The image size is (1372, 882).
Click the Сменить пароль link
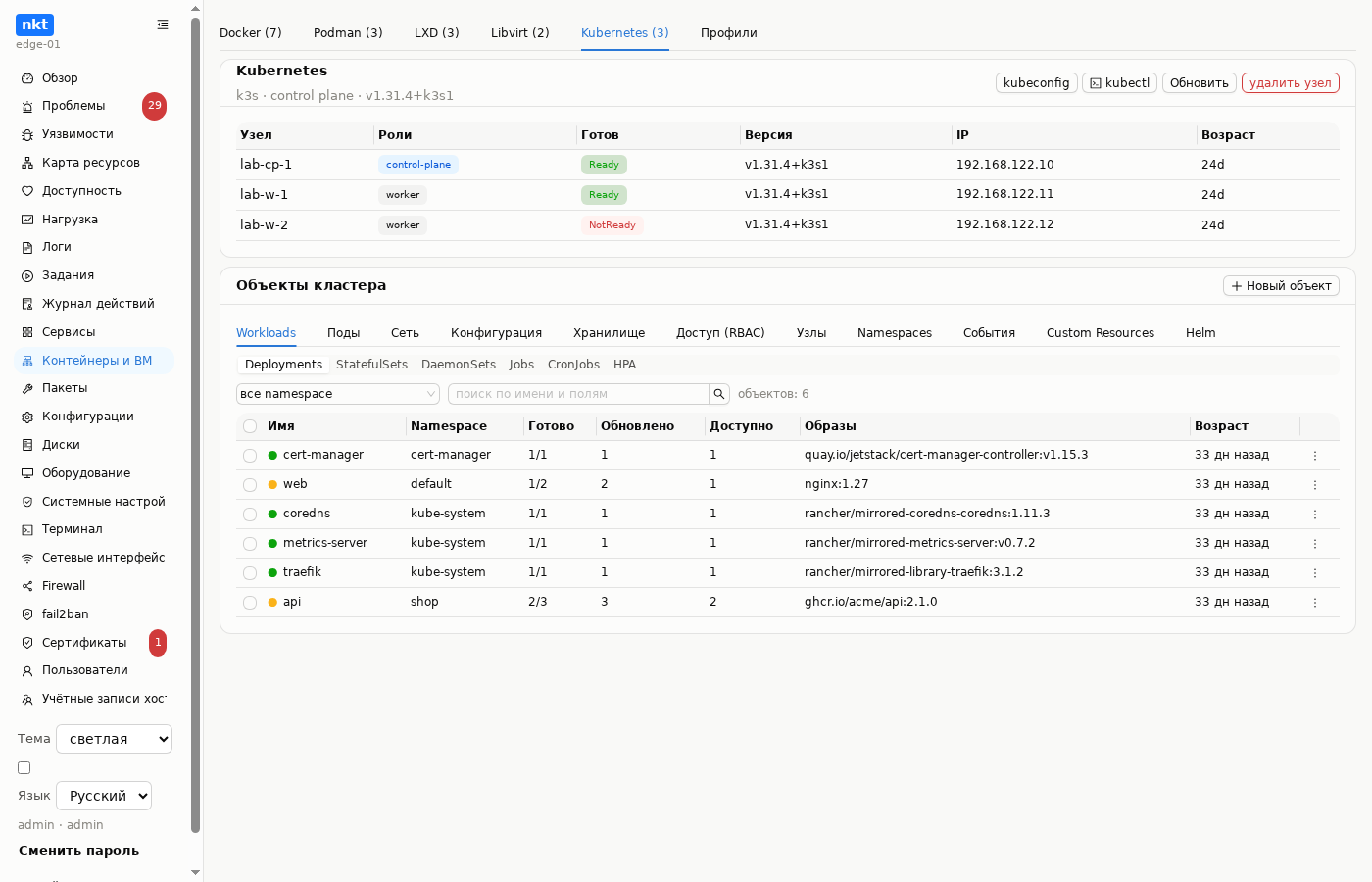[78, 851]
